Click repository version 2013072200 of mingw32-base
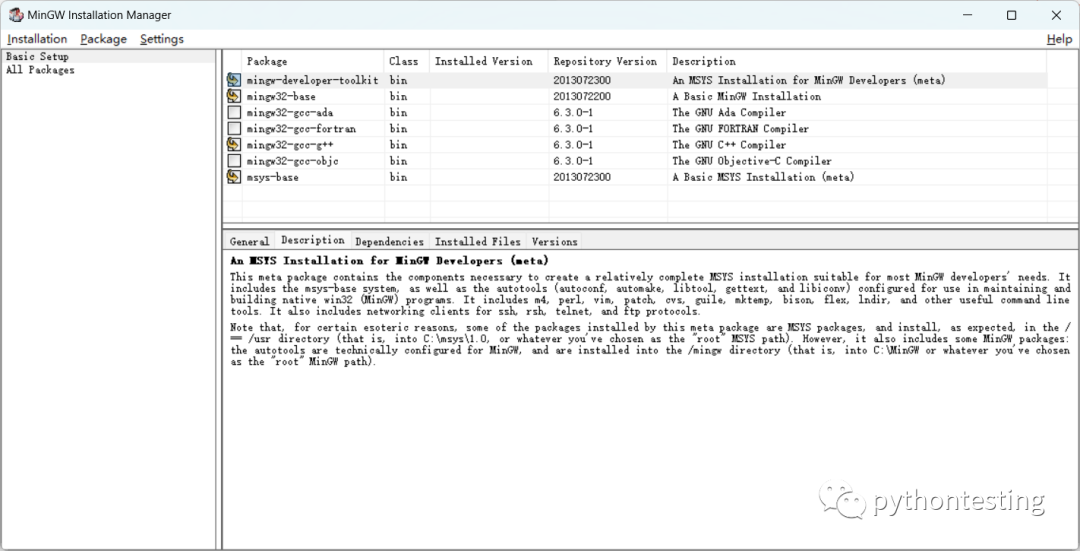Screen dimensions: 1080x551 582,96
